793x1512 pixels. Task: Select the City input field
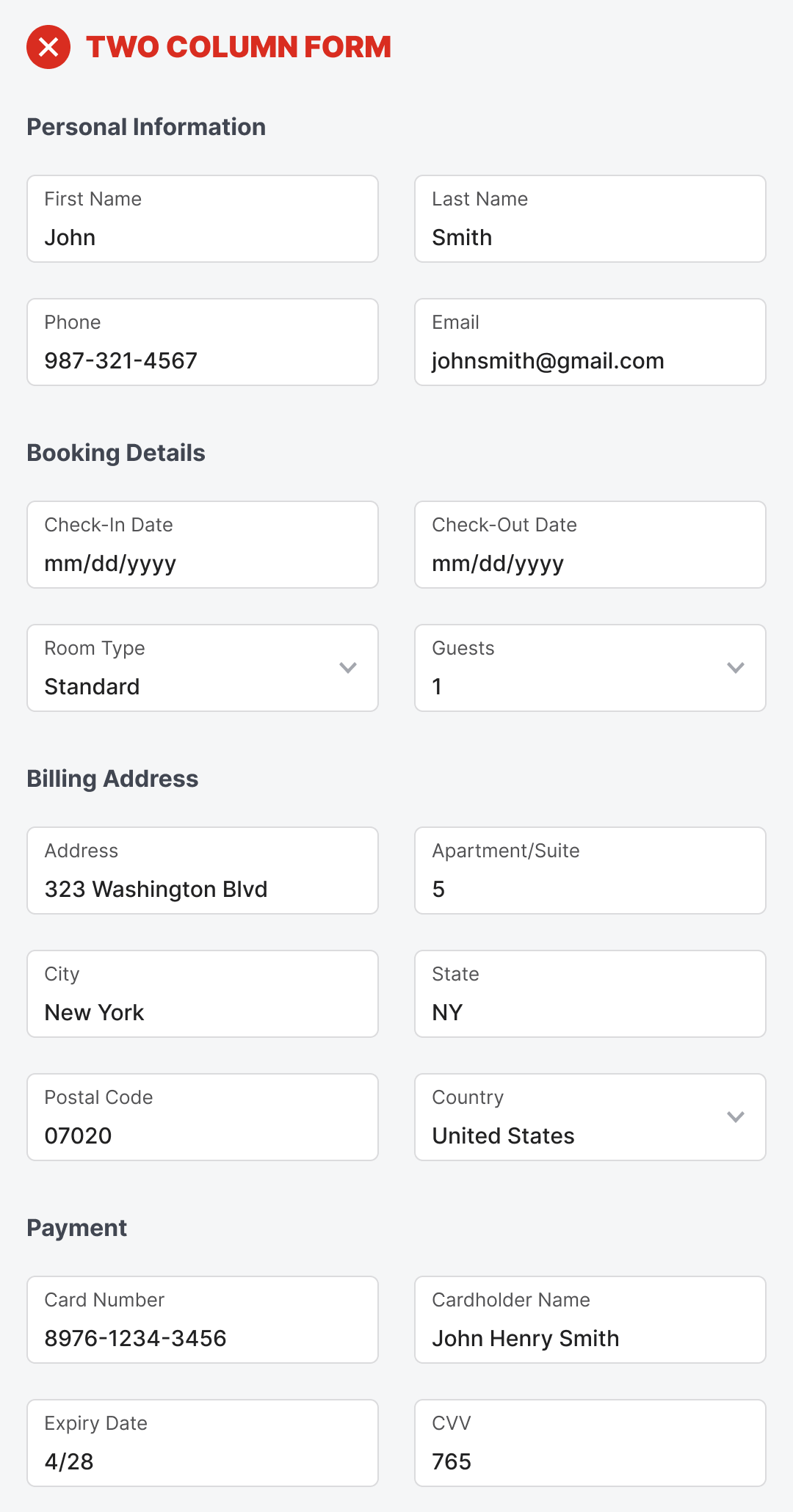(x=203, y=994)
